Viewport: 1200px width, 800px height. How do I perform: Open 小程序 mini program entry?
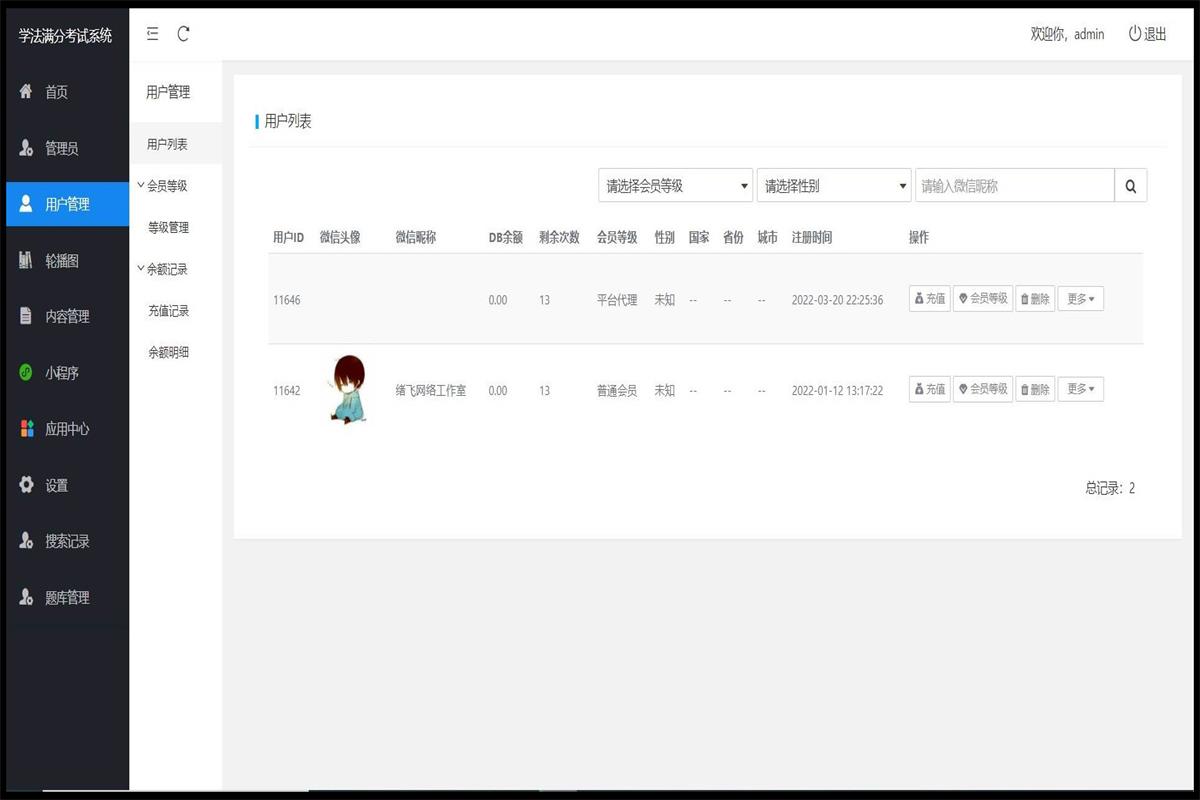coord(67,373)
